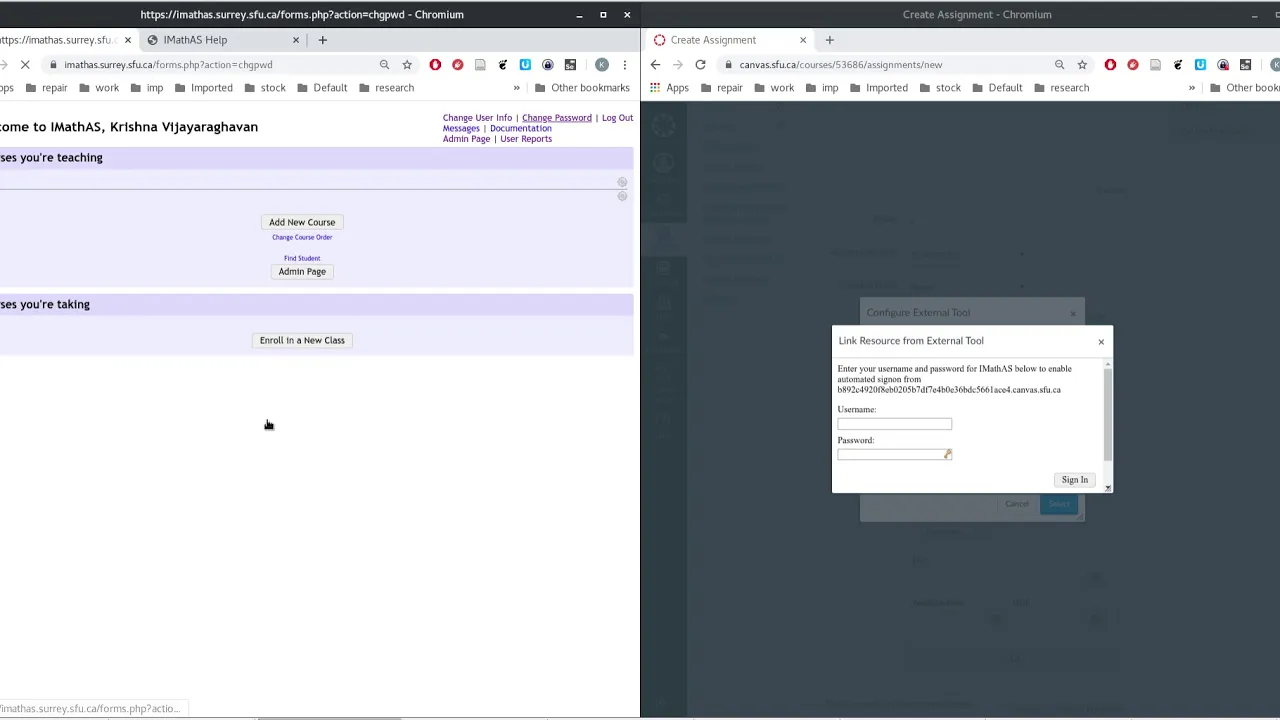Open the Admin Page link in header
The image size is (1280, 720).
pyautogui.click(x=466, y=139)
